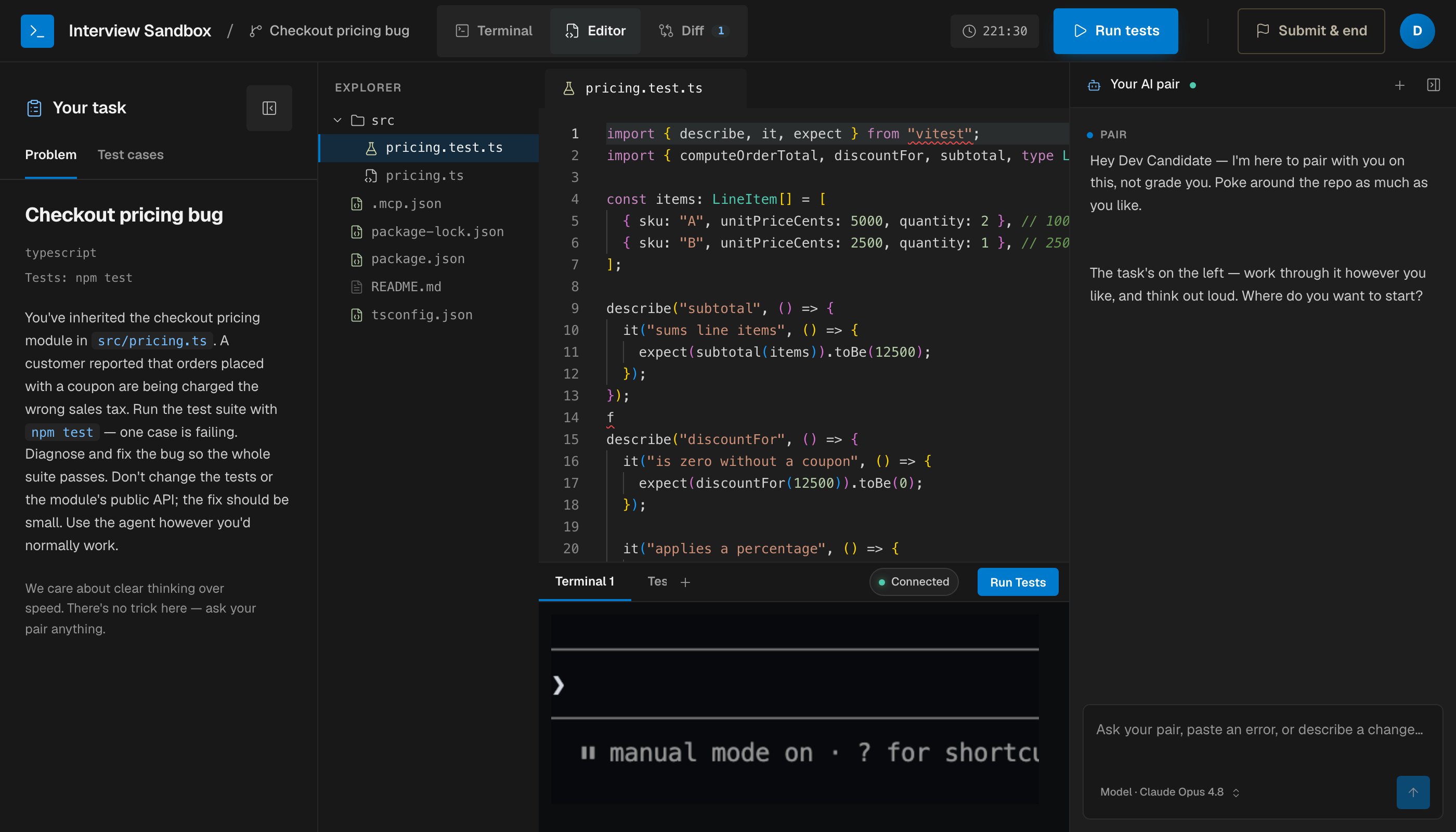Click the flask icon beside pricing.test.ts in explorer
This screenshot has height=832, width=1456.
click(x=371, y=148)
